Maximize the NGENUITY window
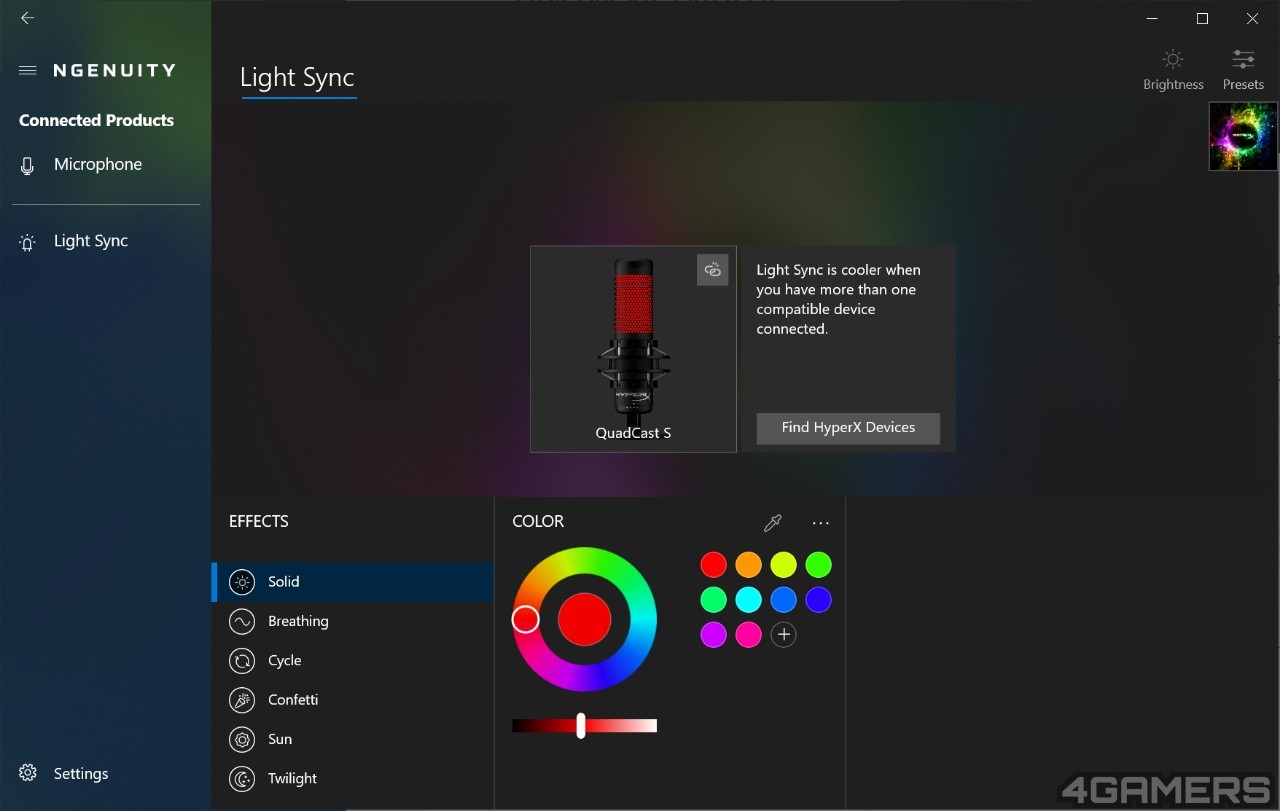 pos(1202,18)
